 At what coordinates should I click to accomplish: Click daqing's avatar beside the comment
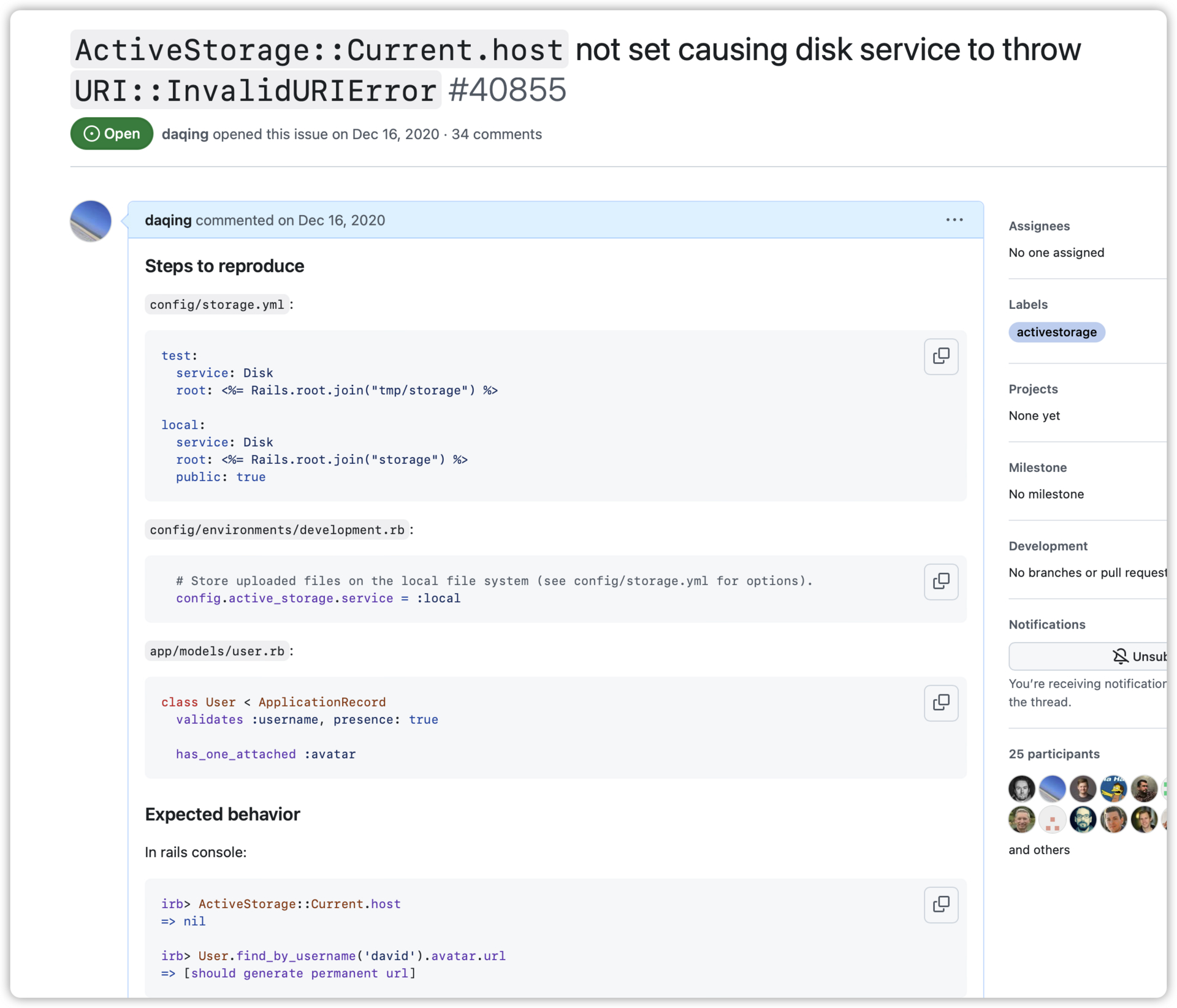tap(91, 221)
